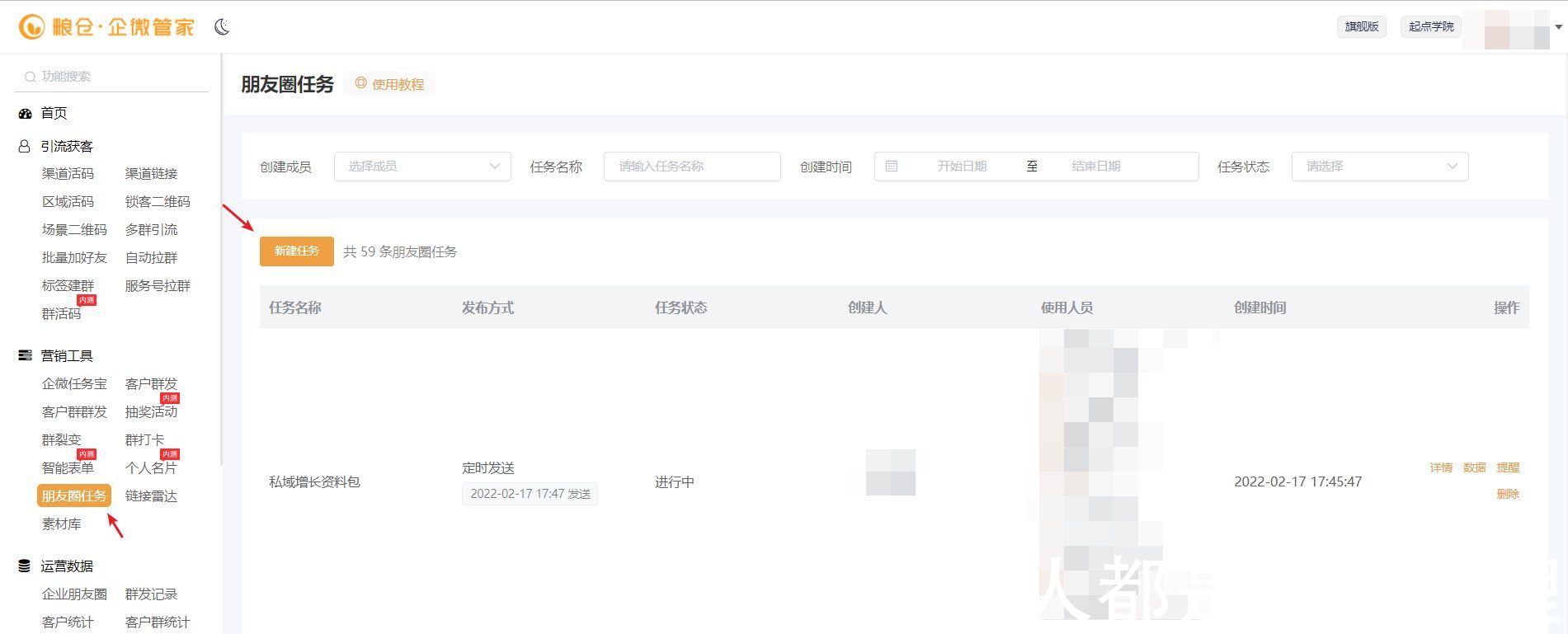Click the 共 59 条朋友圈任务 count text
Viewport: 1568px width, 634px height.
click(x=400, y=252)
